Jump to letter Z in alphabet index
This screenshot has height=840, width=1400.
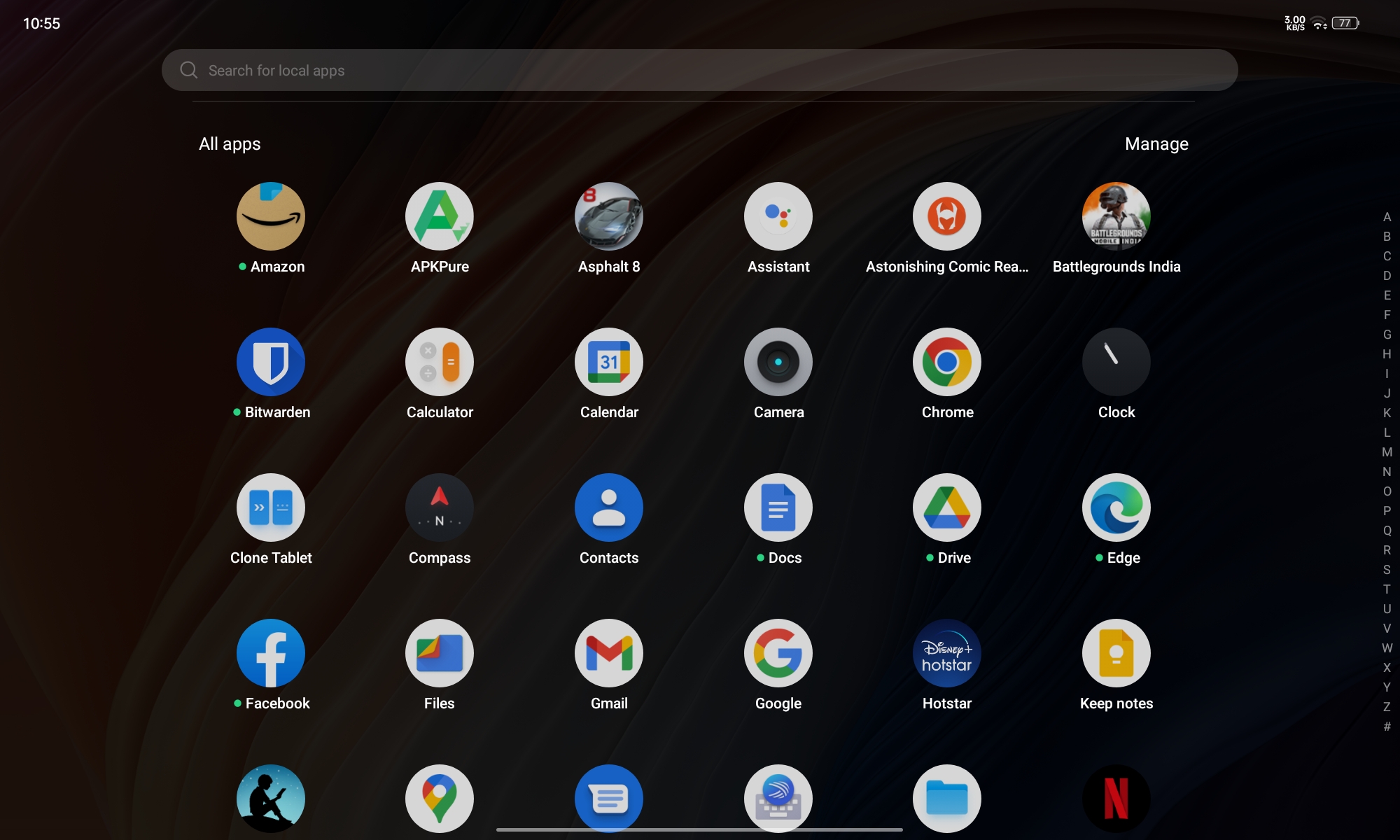(1387, 707)
